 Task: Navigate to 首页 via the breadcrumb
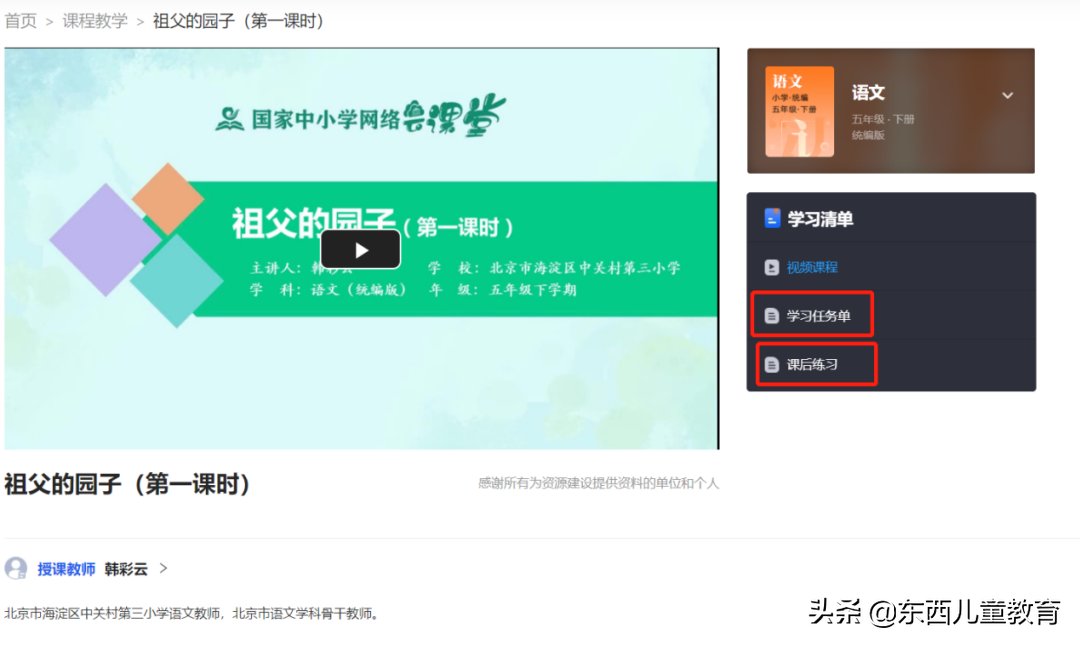(21, 20)
